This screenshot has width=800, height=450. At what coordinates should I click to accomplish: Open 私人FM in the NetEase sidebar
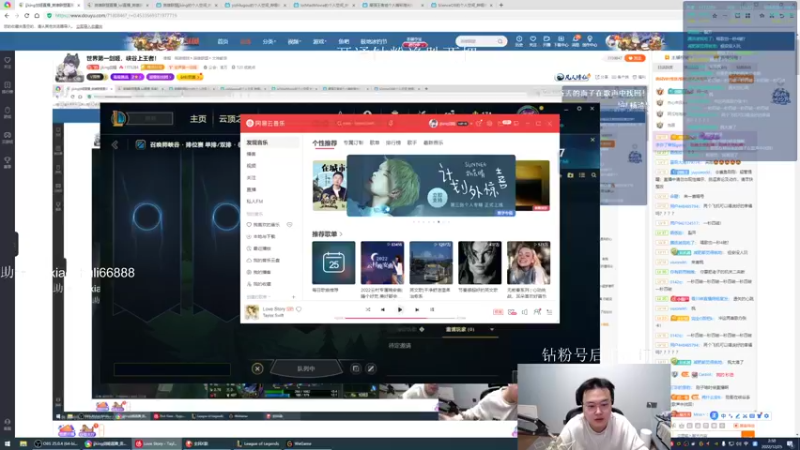pos(255,202)
